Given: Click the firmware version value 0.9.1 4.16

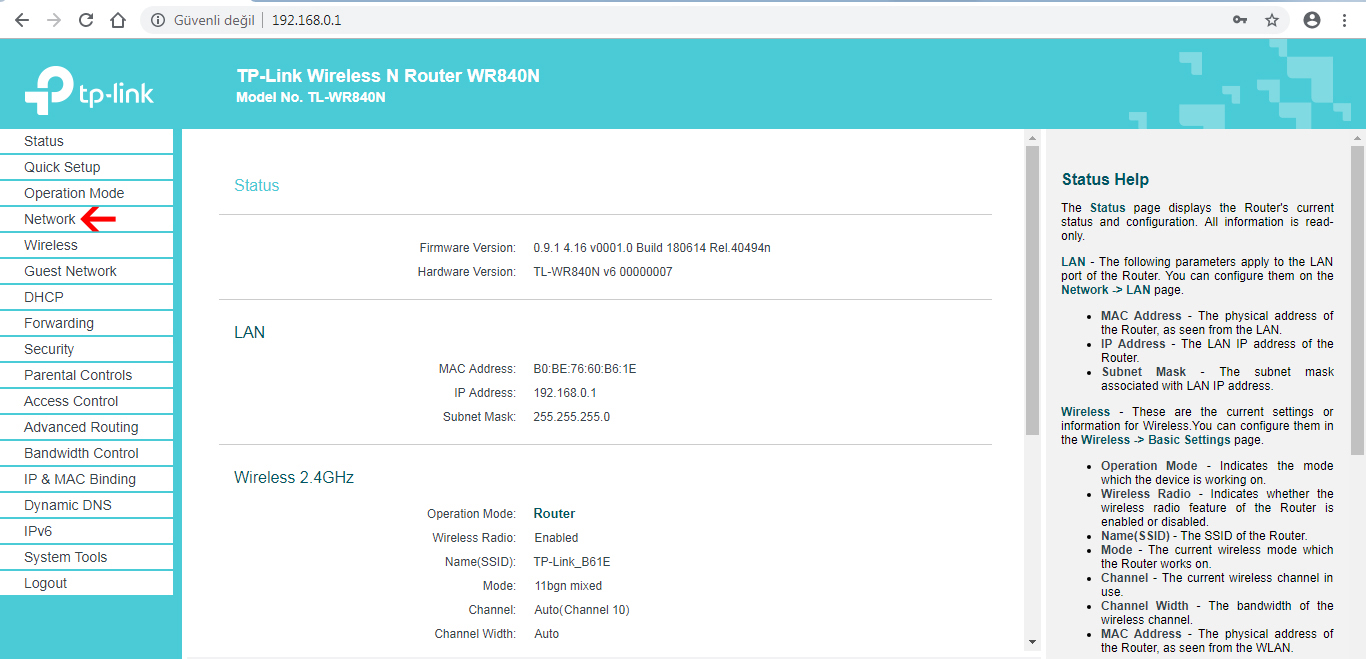Looking at the screenshot, I should tap(652, 248).
